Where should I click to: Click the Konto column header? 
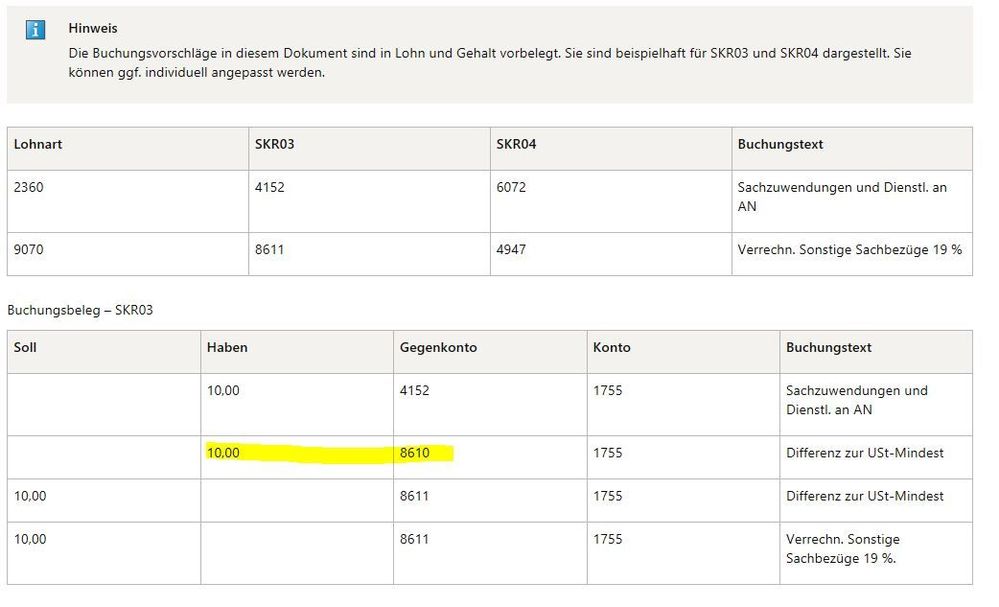click(611, 348)
